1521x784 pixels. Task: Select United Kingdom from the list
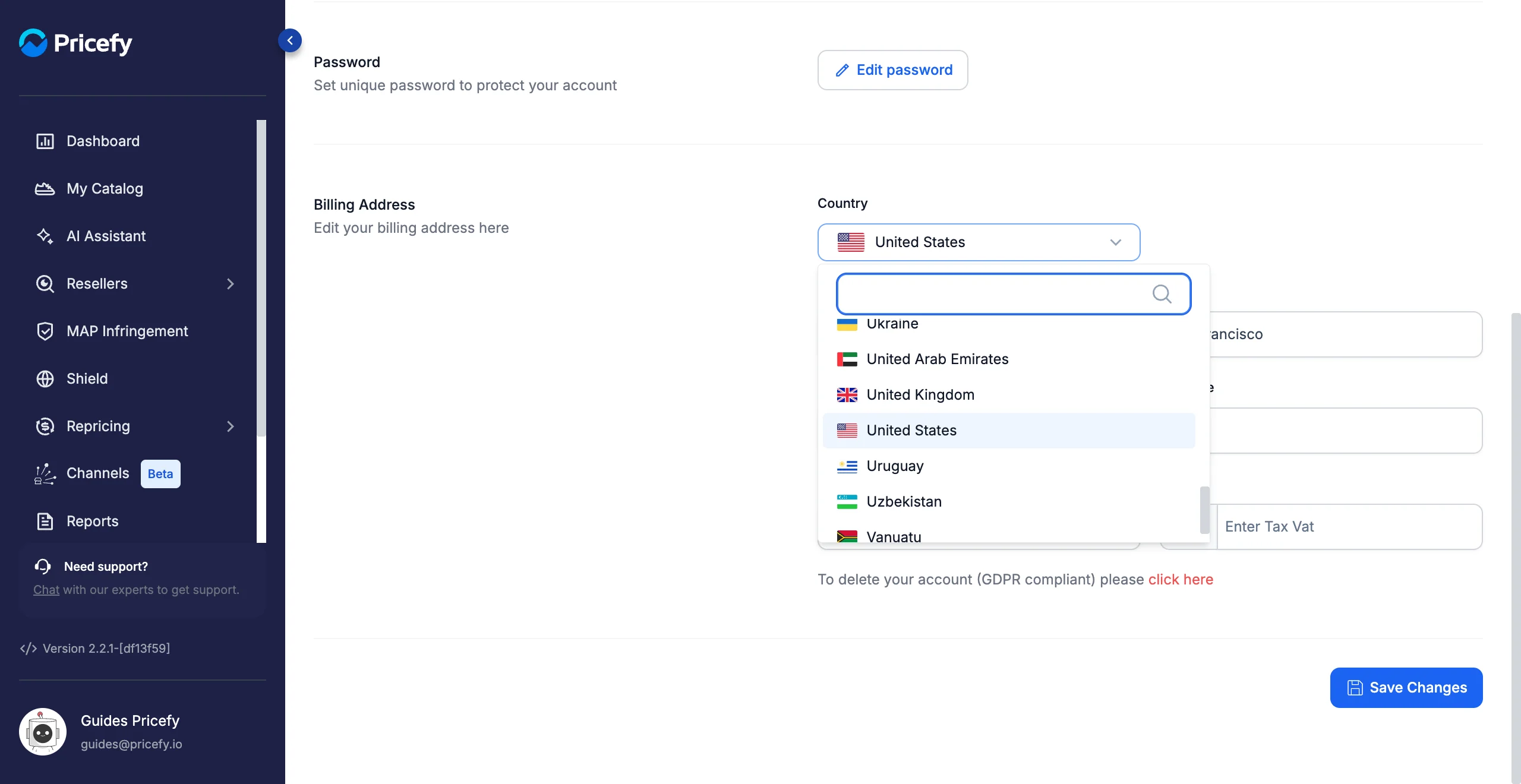[1009, 395]
